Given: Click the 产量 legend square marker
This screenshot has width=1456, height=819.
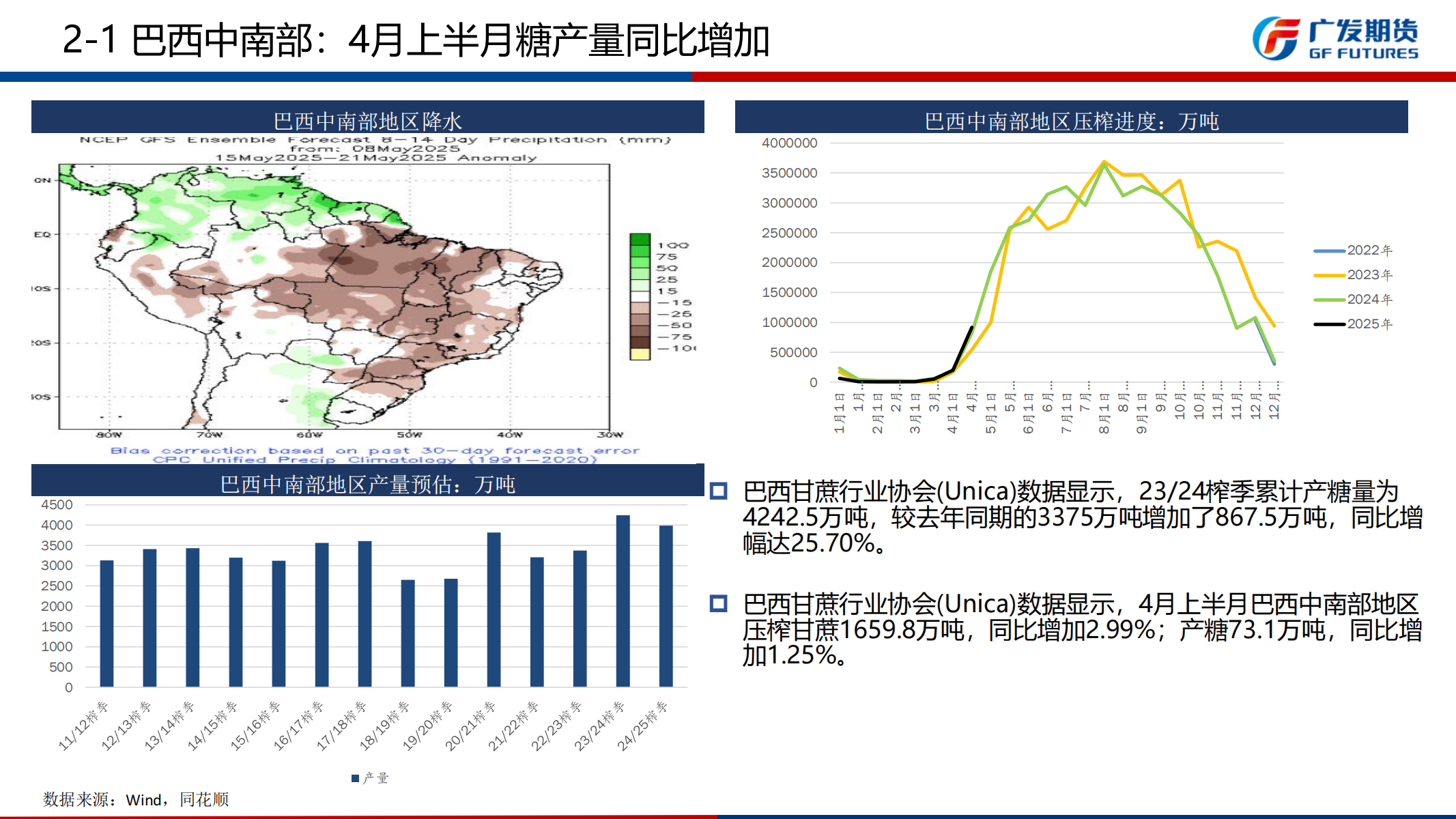Looking at the screenshot, I should pos(355,778).
